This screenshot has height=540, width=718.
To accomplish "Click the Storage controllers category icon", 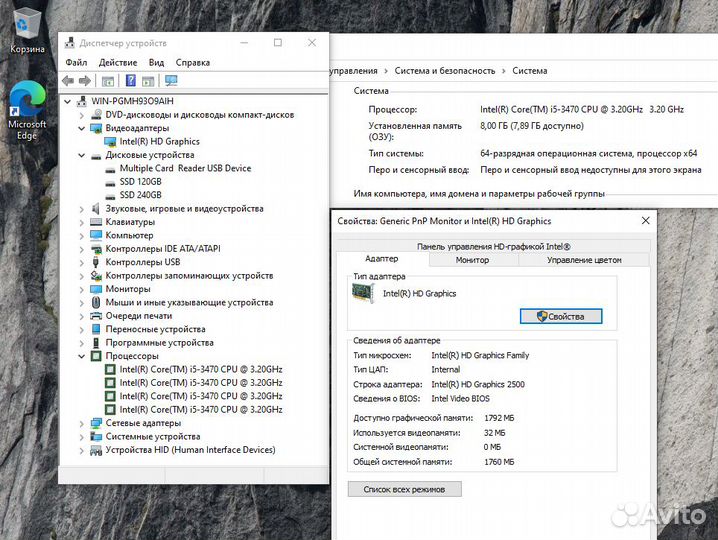I will click(x=96, y=276).
